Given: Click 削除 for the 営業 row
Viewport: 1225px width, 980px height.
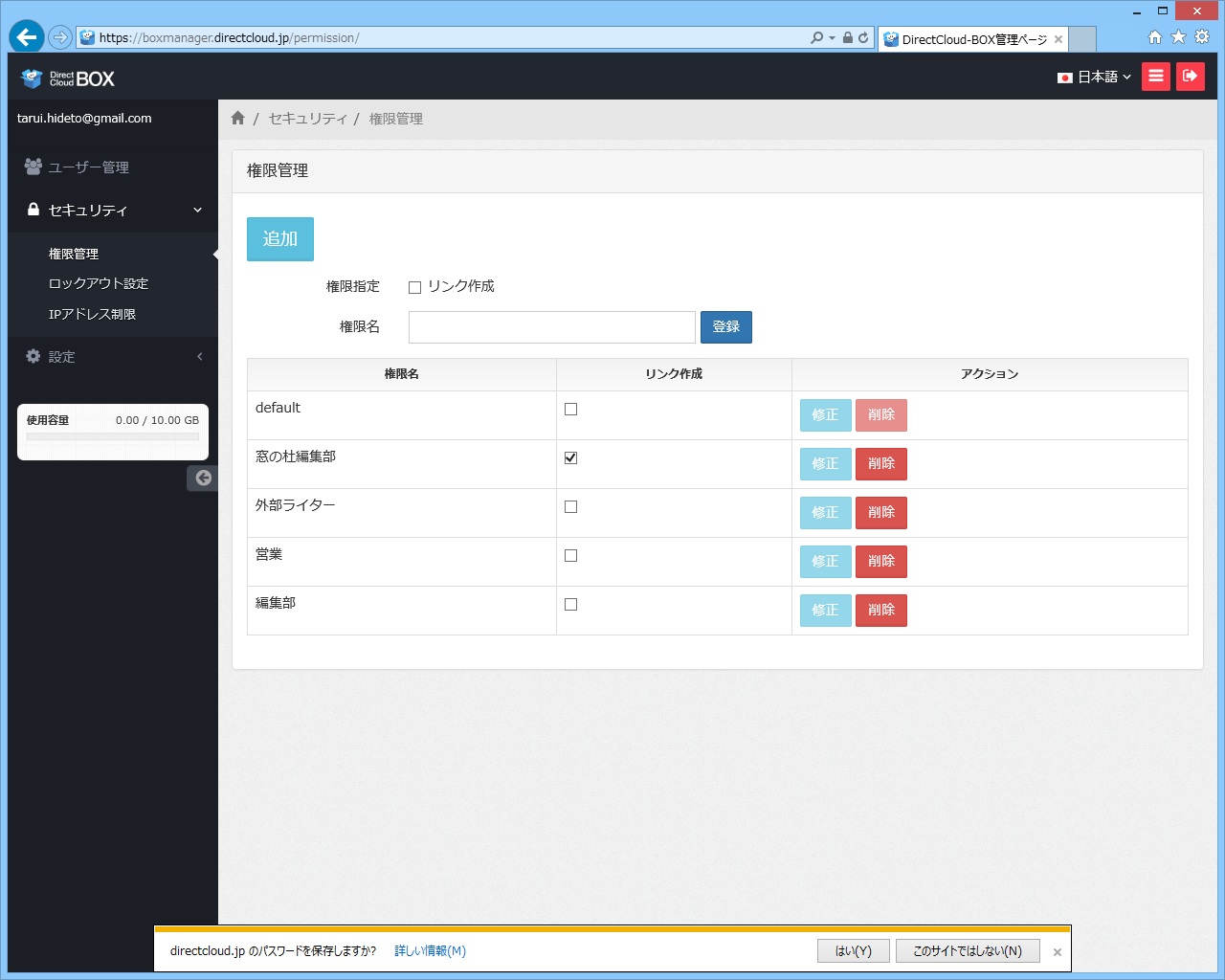Looking at the screenshot, I should click(881, 562).
